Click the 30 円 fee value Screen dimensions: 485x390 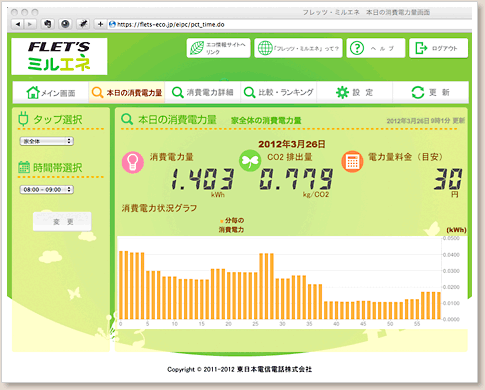pos(448,179)
